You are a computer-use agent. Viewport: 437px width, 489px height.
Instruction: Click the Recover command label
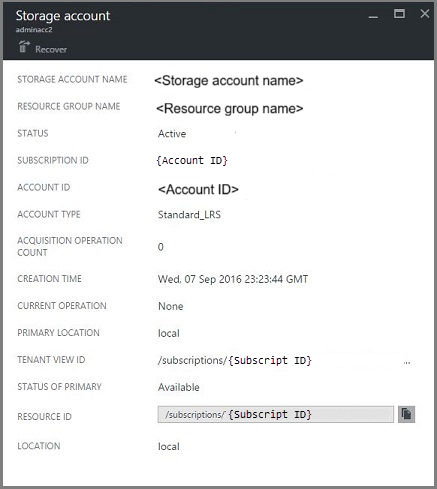(x=51, y=50)
